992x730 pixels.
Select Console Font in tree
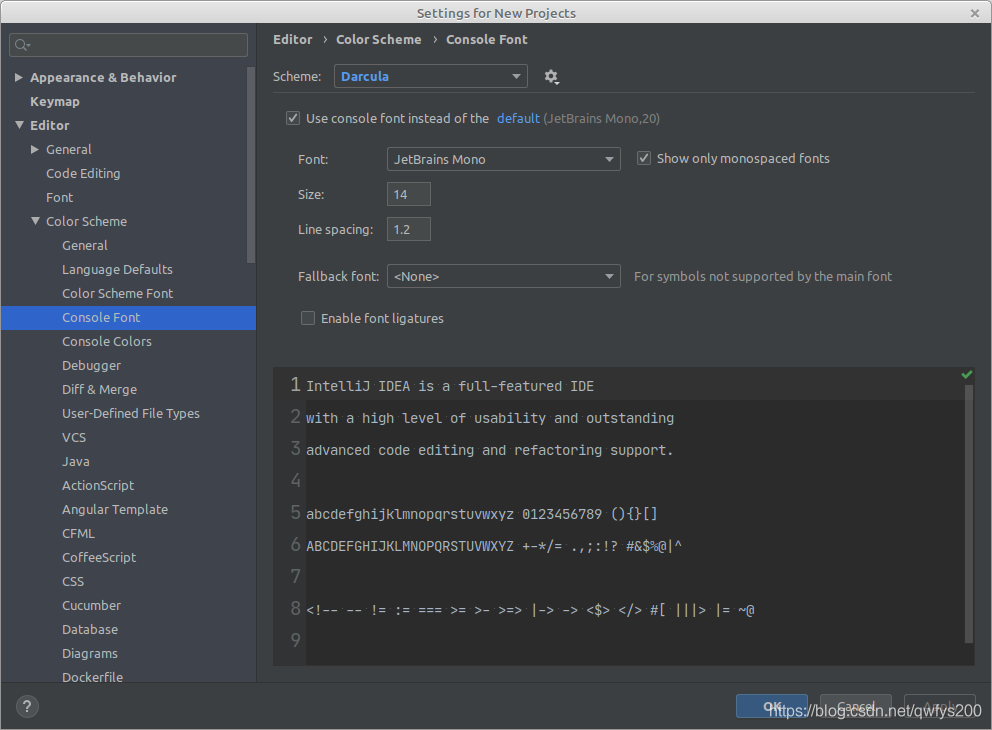pos(128,318)
